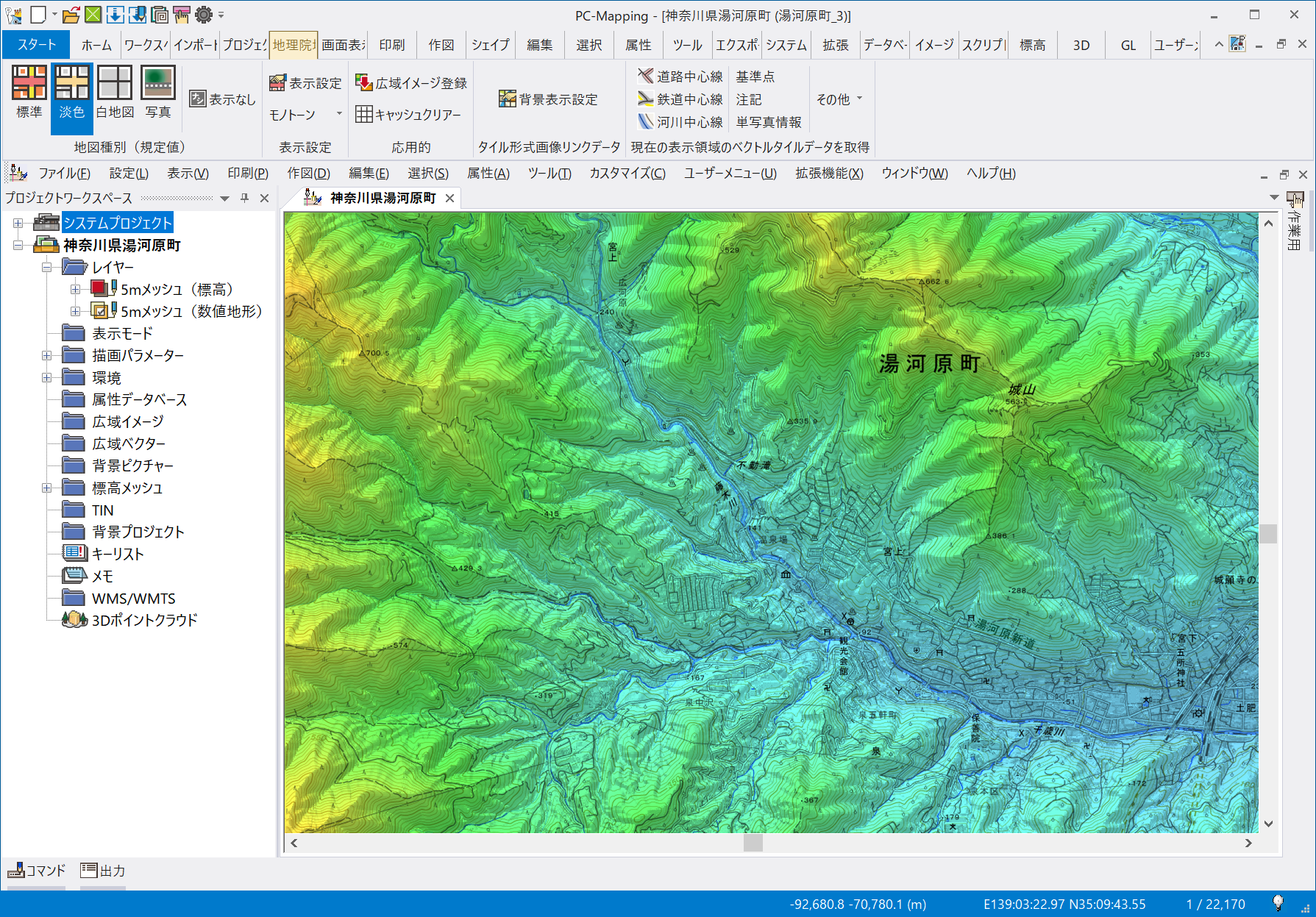Close the 神奈川県湯河原町 document tab
The image size is (1316, 917).
[x=449, y=198]
